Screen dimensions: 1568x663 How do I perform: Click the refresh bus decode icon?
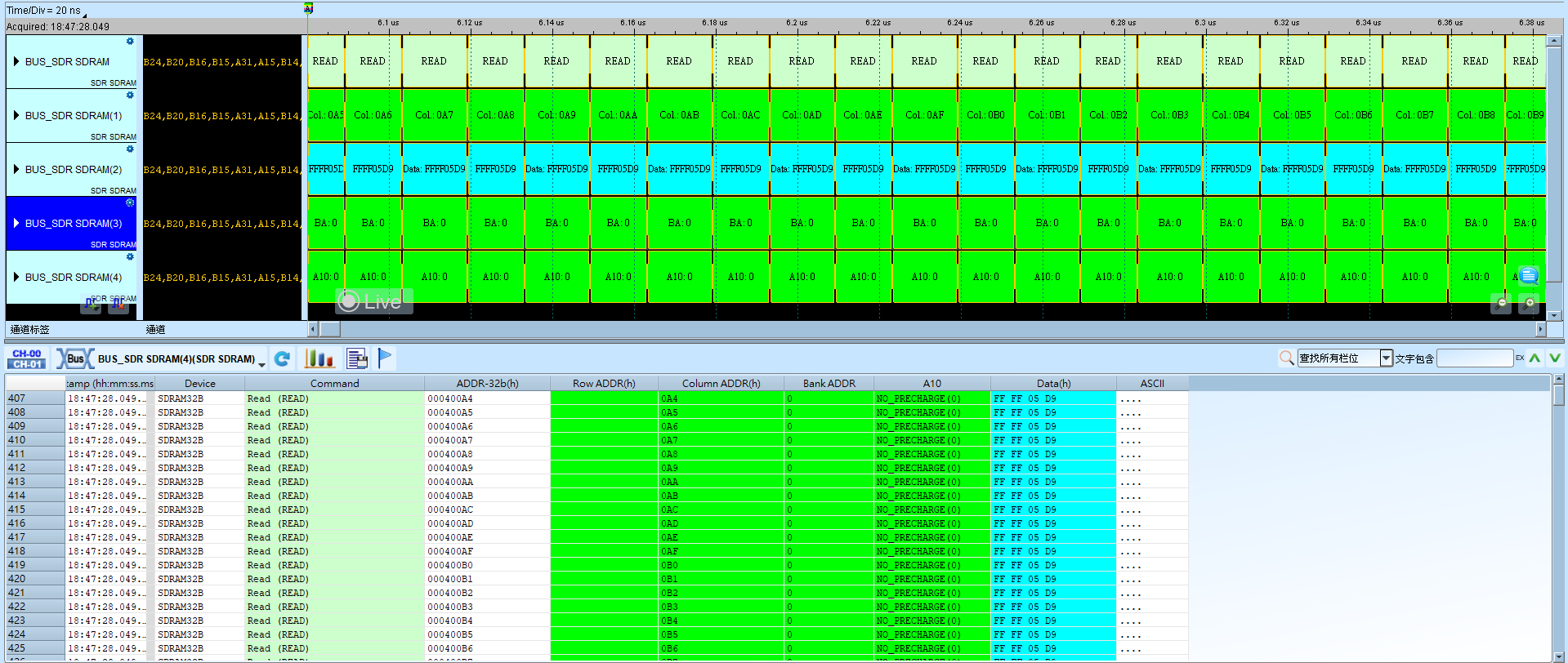[283, 358]
